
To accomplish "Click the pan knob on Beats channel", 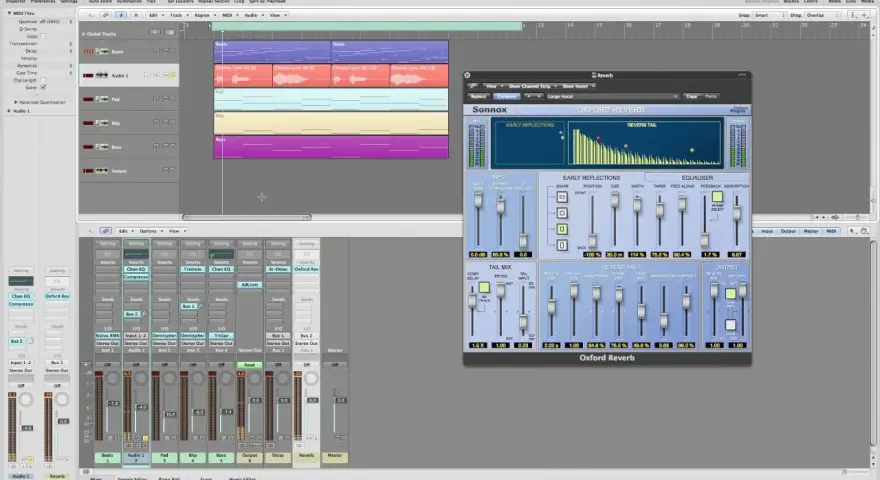I will coord(112,379).
